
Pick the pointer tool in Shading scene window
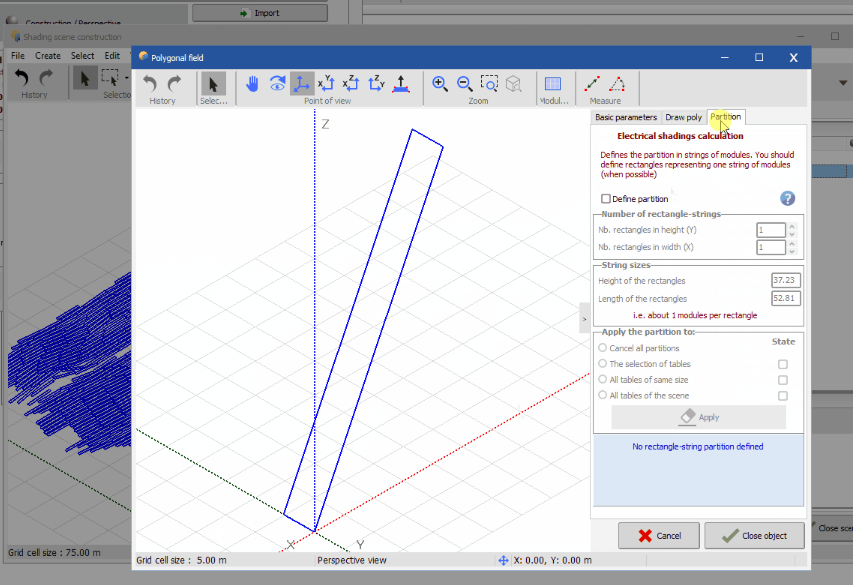tap(85, 78)
